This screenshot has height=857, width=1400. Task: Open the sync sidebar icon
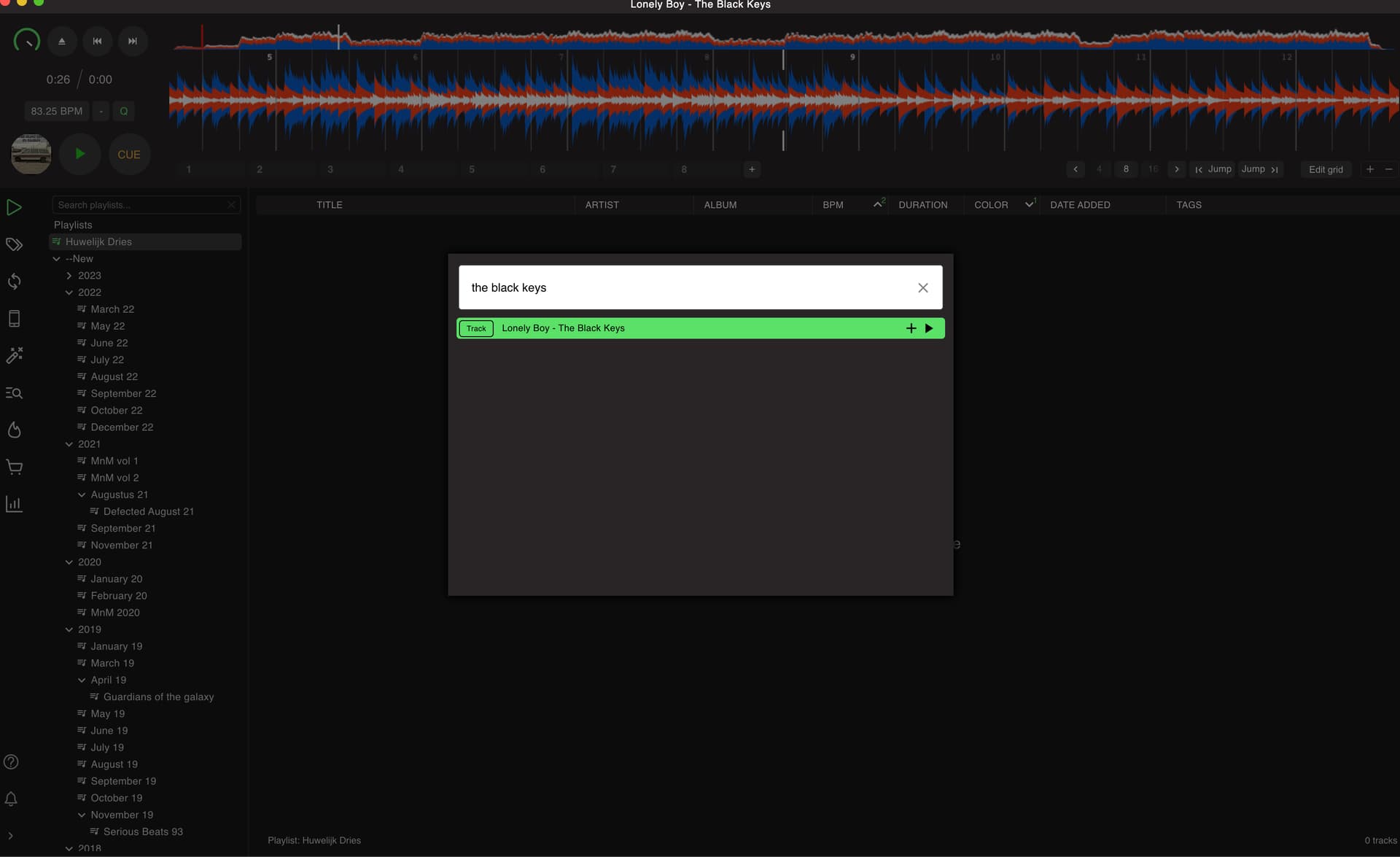14,282
